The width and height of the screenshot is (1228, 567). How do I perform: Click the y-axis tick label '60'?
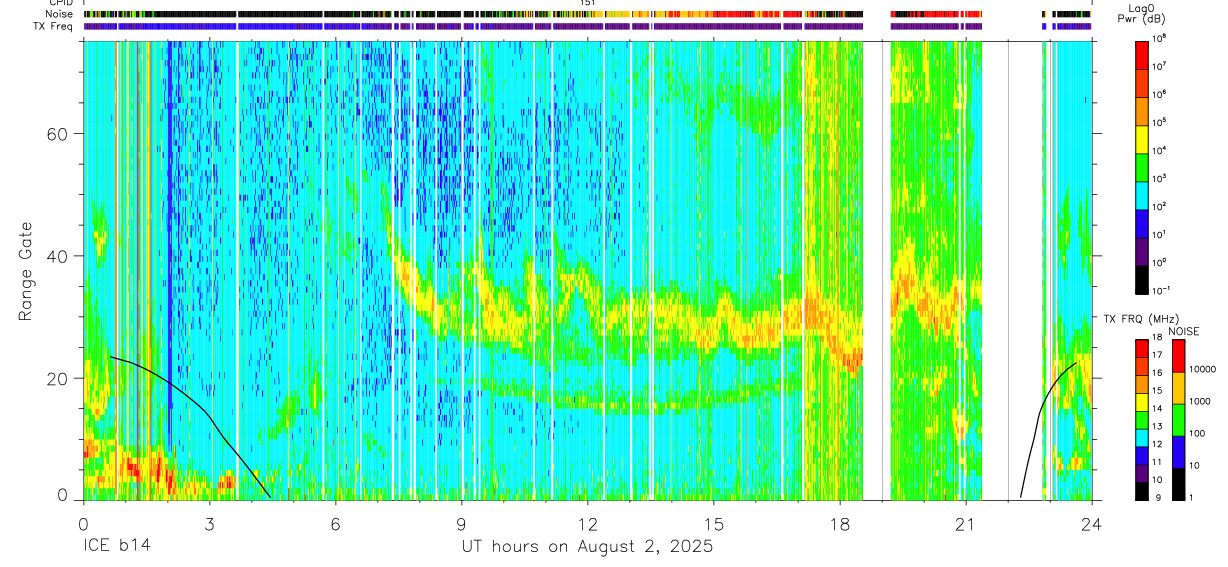56,134
